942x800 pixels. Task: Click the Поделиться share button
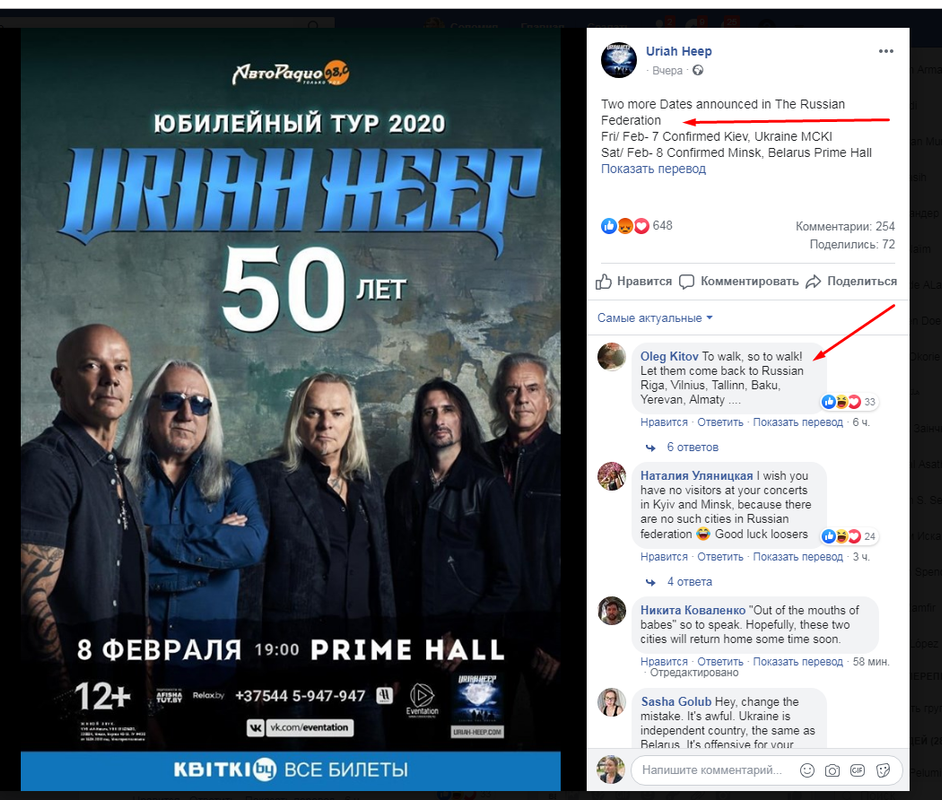point(851,281)
